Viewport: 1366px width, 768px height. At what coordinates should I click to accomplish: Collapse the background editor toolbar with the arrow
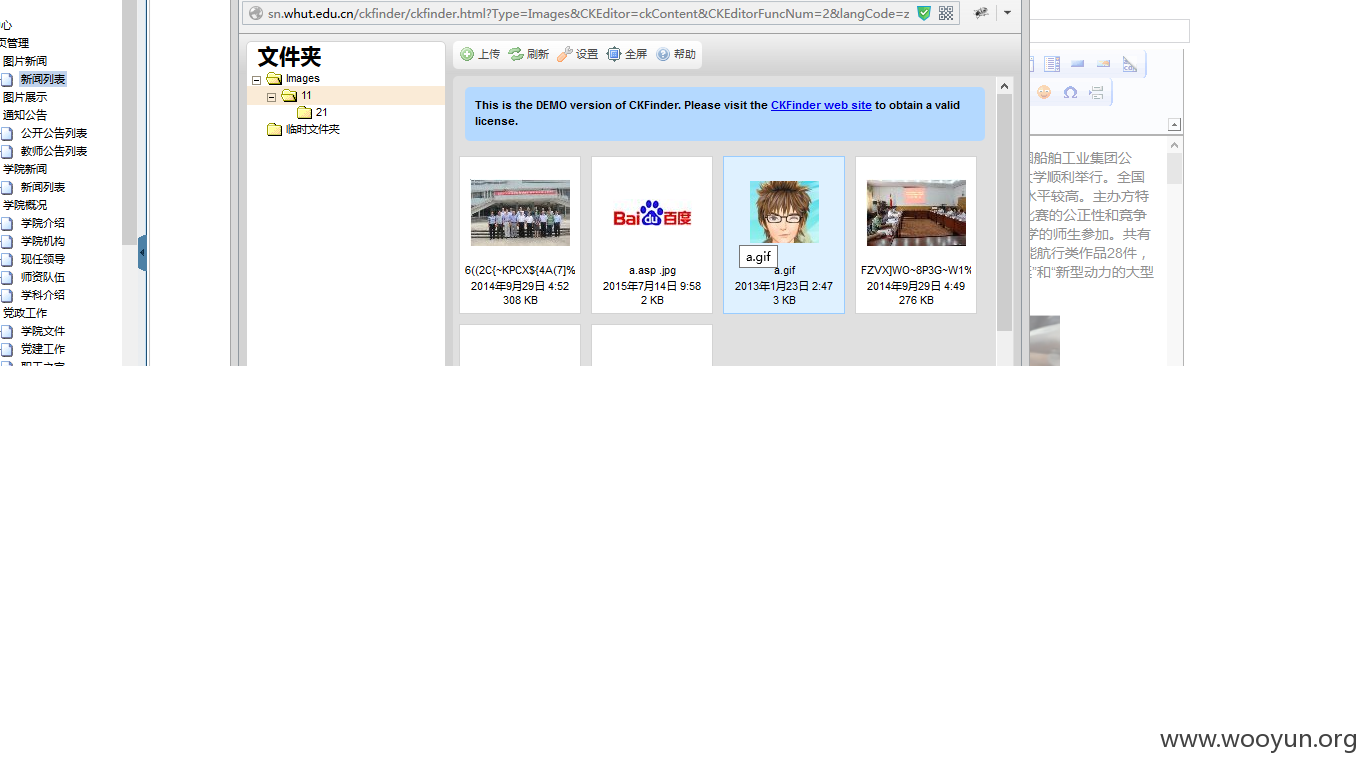click(1174, 125)
